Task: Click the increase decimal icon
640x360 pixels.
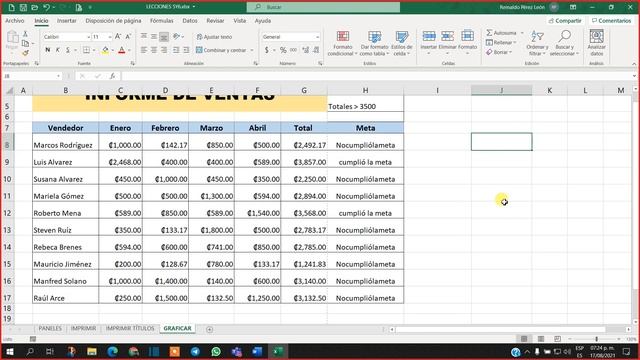Action: (305, 50)
